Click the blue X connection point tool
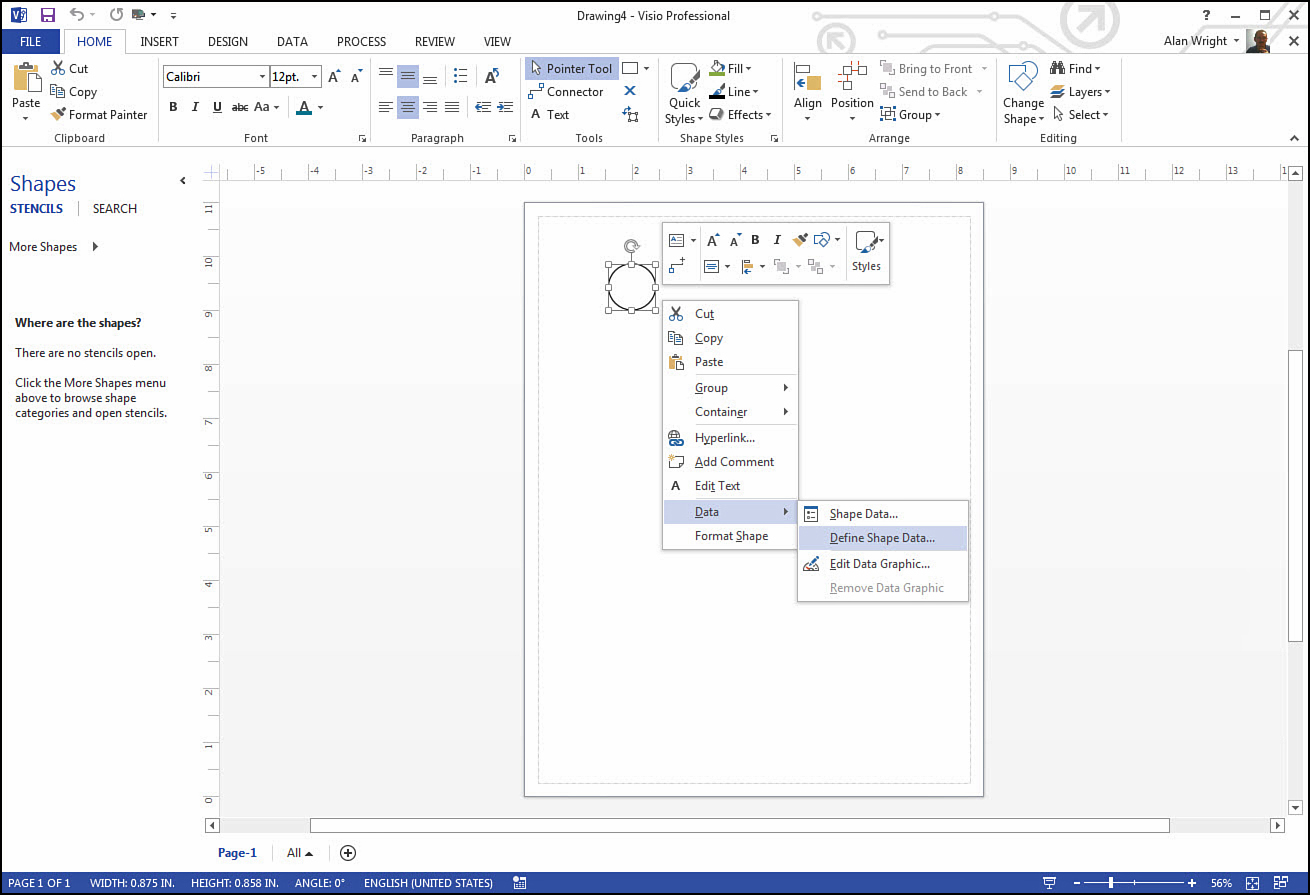Image resolution: width=1310 pixels, height=895 pixels. [x=630, y=91]
